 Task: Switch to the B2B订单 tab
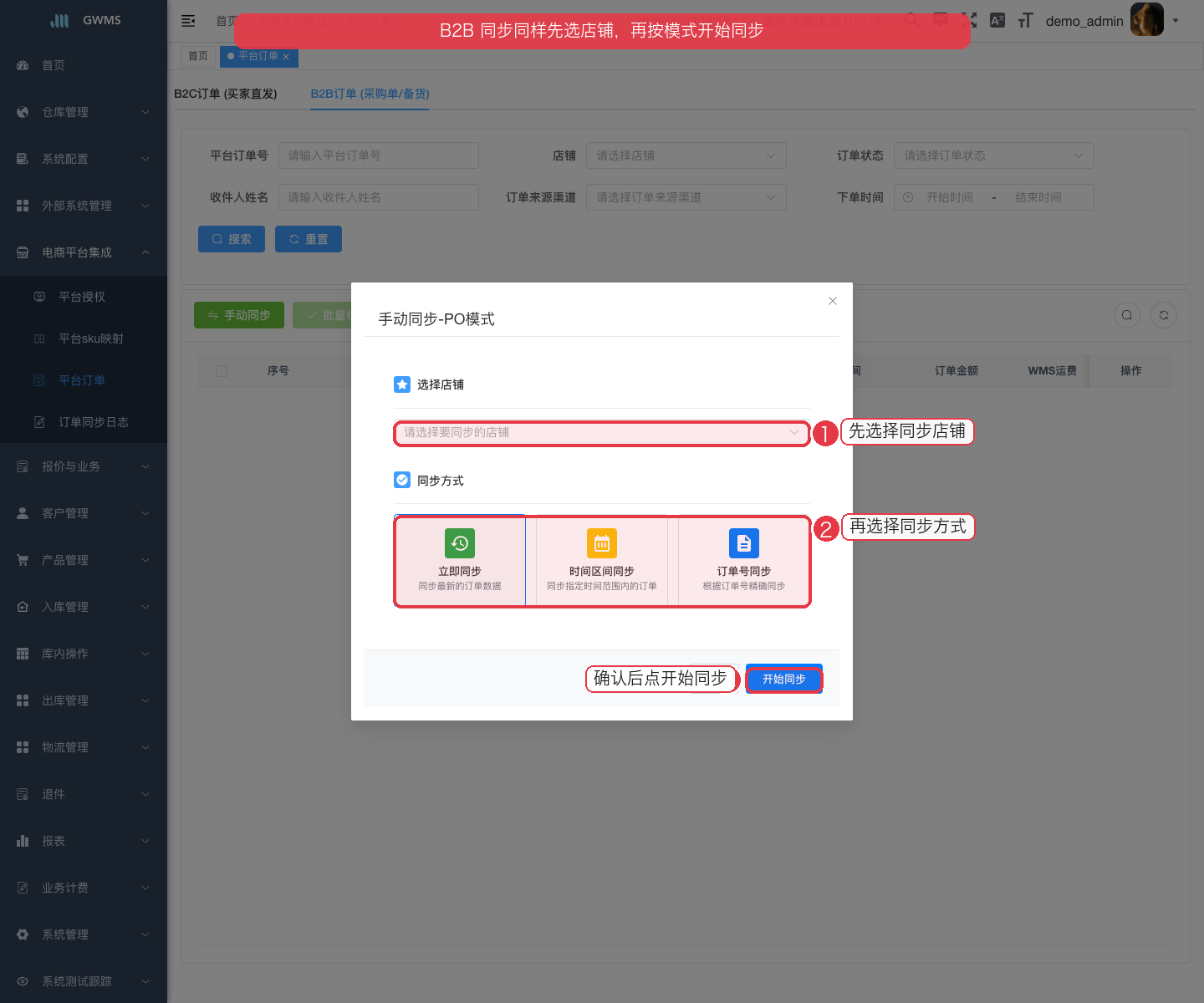point(370,94)
